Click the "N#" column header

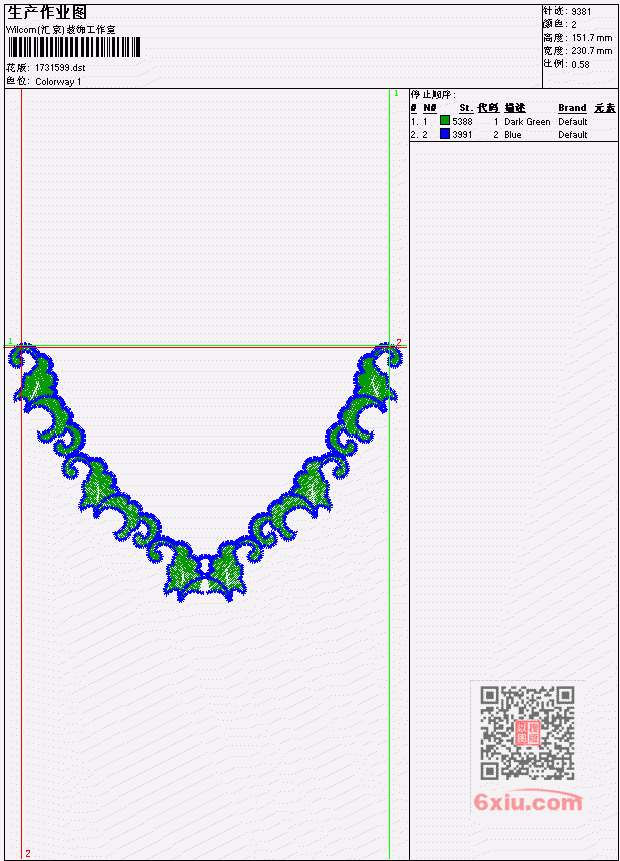(429, 108)
